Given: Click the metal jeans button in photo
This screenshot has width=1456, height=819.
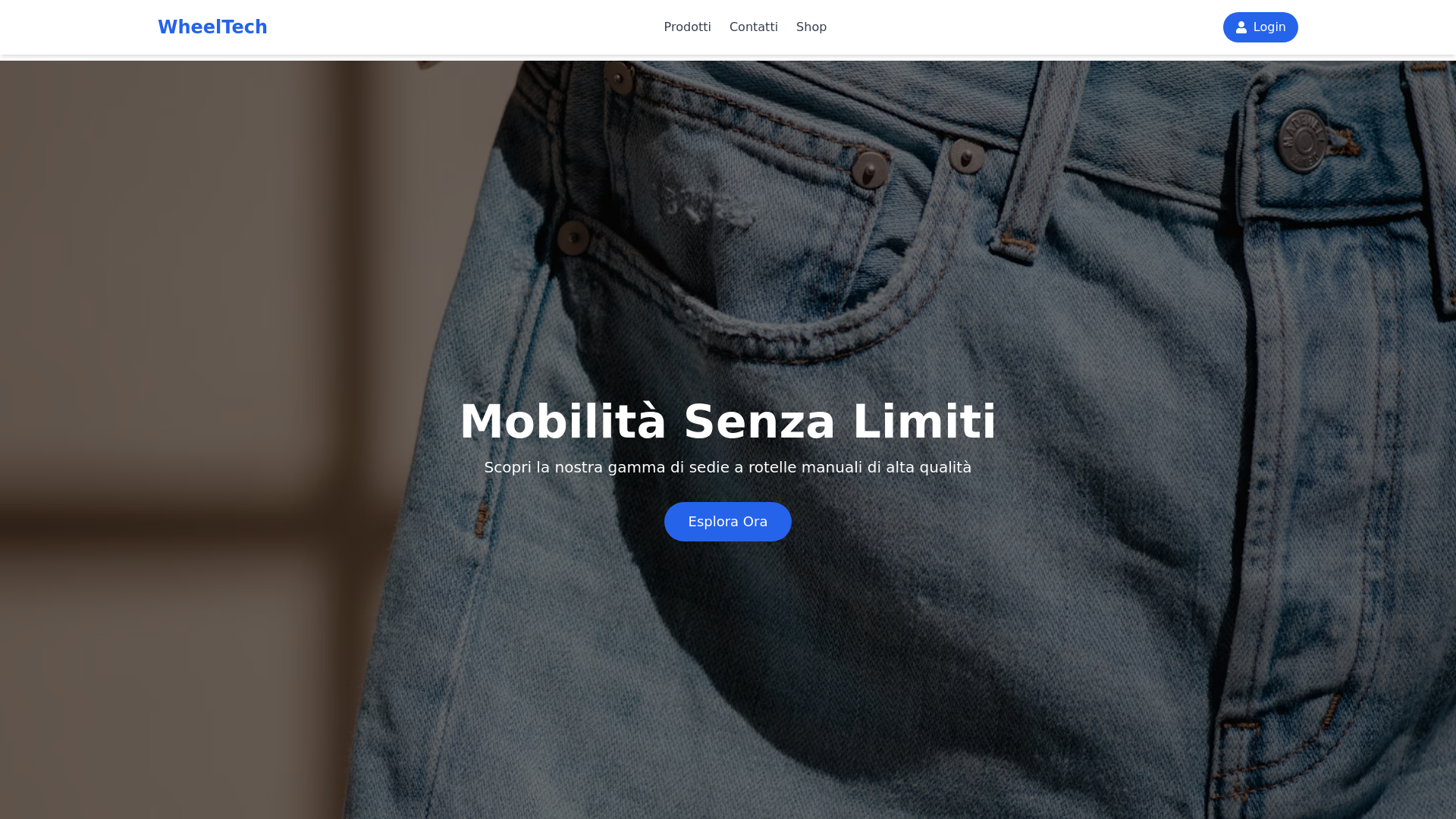Looking at the screenshot, I should (1304, 140).
